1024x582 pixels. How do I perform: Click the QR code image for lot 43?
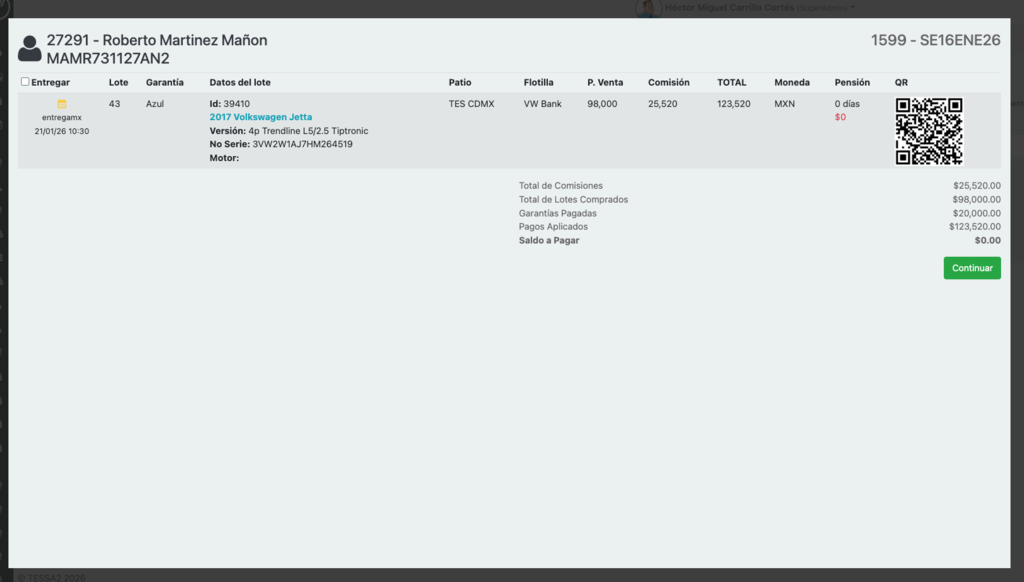click(928, 131)
